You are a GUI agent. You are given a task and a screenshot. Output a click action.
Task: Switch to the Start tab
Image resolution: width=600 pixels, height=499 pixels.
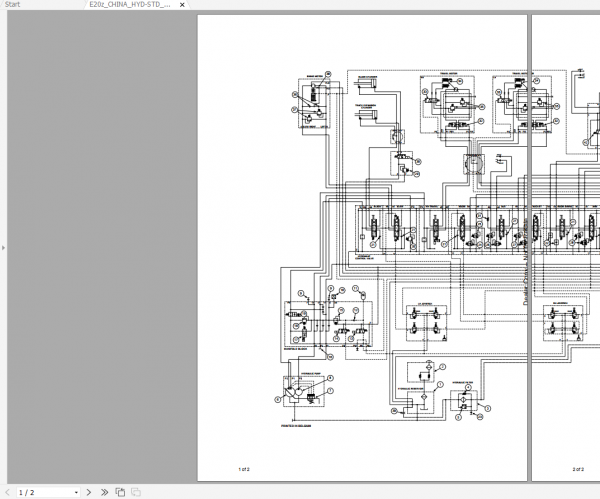click(12, 5)
